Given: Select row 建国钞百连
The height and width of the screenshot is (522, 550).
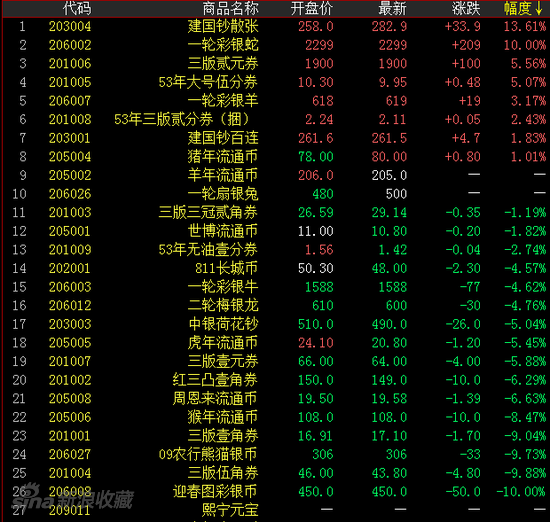Looking at the screenshot, I should 276,138.
